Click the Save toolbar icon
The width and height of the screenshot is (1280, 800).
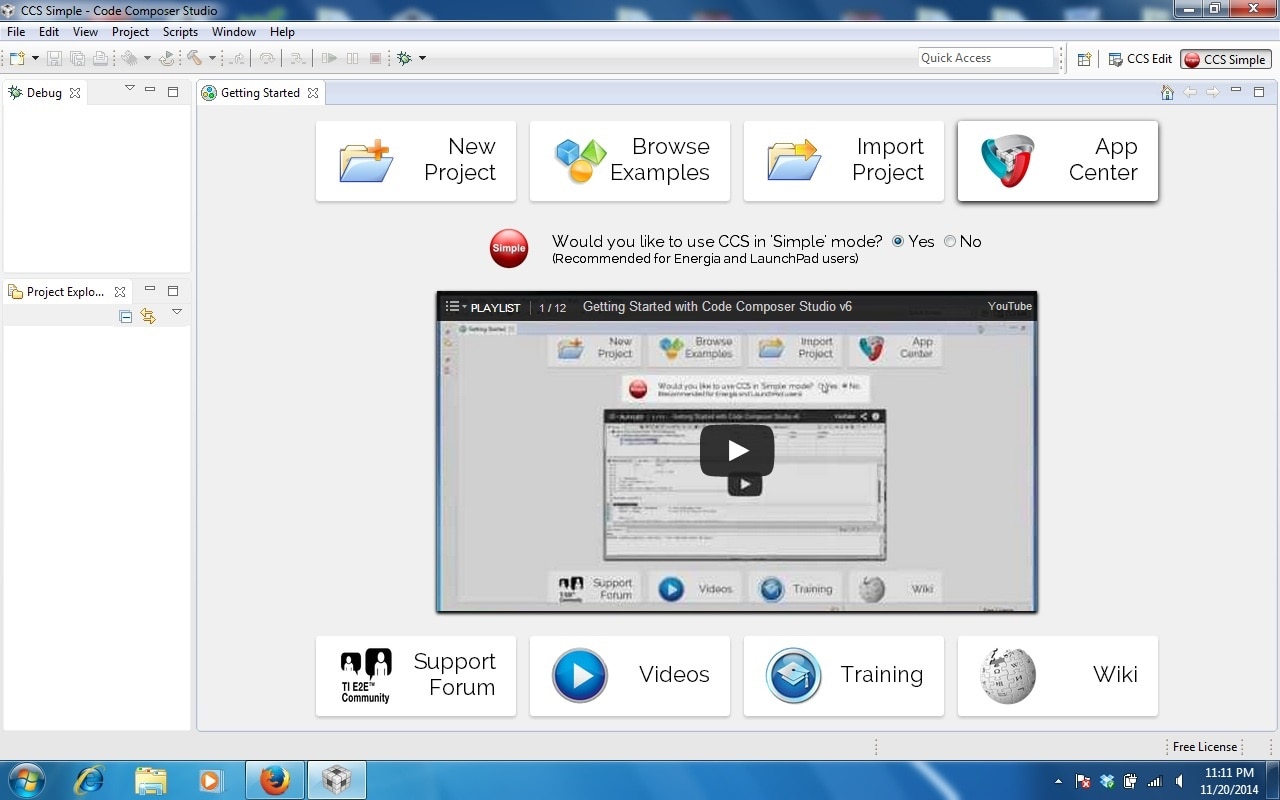[55, 58]
